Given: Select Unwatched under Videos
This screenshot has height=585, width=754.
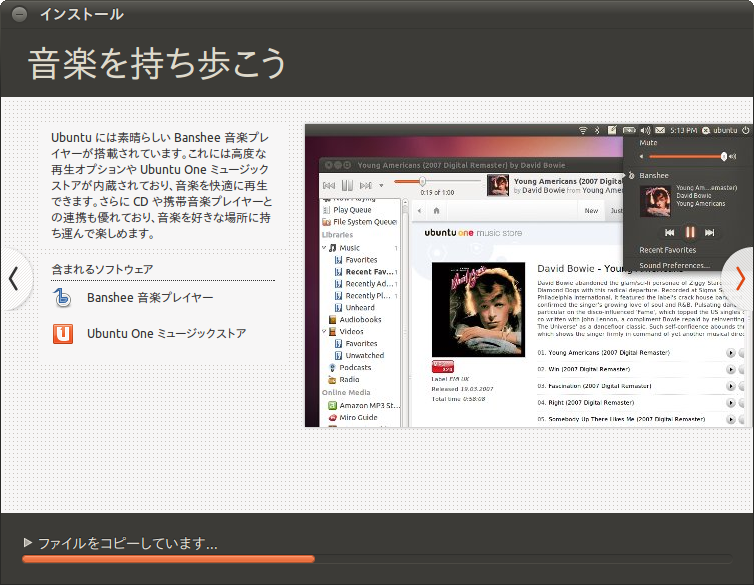Looking at the screenshot, I should (x=364, y=356).
